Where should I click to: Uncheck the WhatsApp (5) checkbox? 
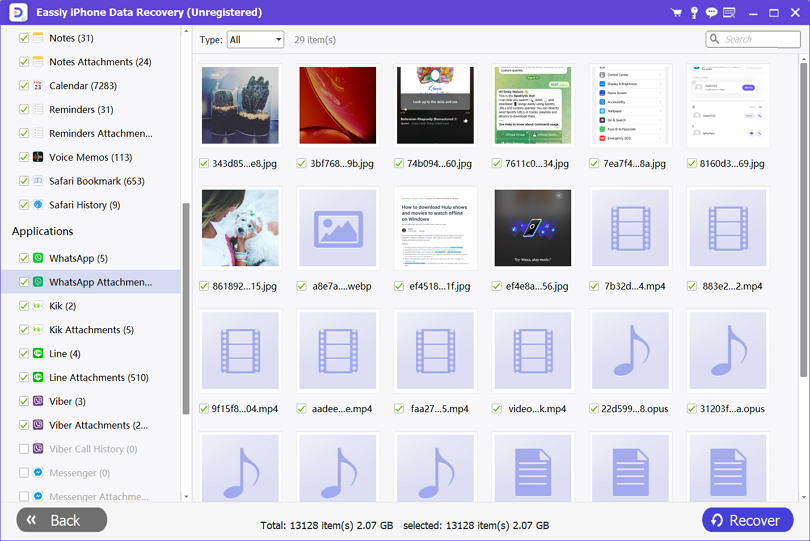(24, 258)
